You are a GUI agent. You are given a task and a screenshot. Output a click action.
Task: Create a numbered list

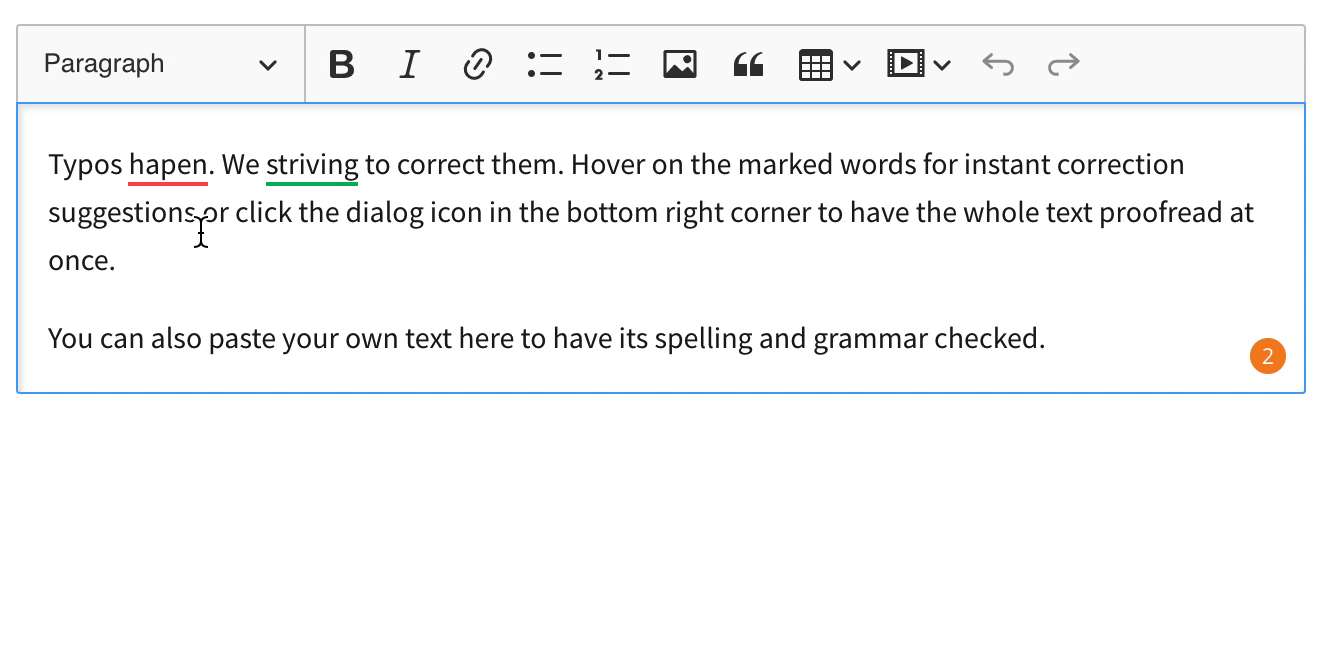612,64
